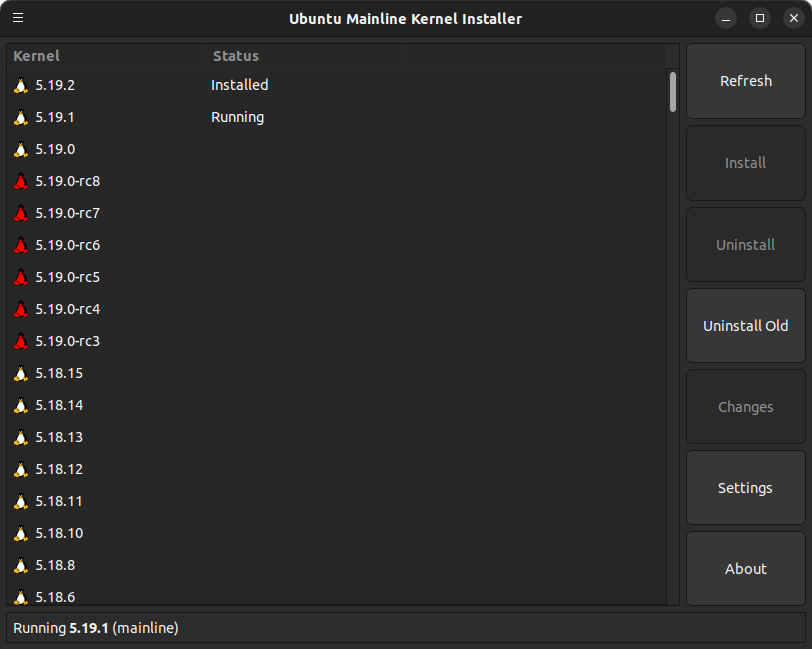This screenshot has width=812, height=649.
Task: Click the Tux icon beside 5.19.2
Action: (x=21, y=85)
